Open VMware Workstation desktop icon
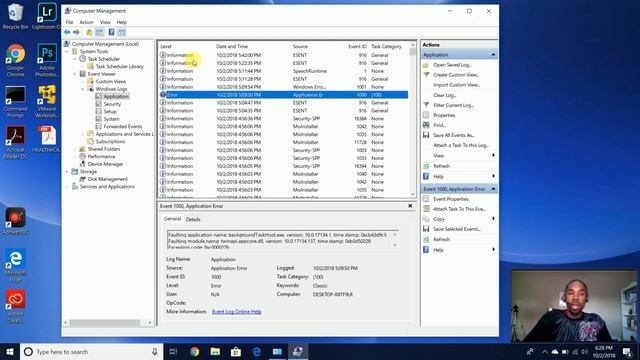 pyautogui.click(x=47, y=102)
